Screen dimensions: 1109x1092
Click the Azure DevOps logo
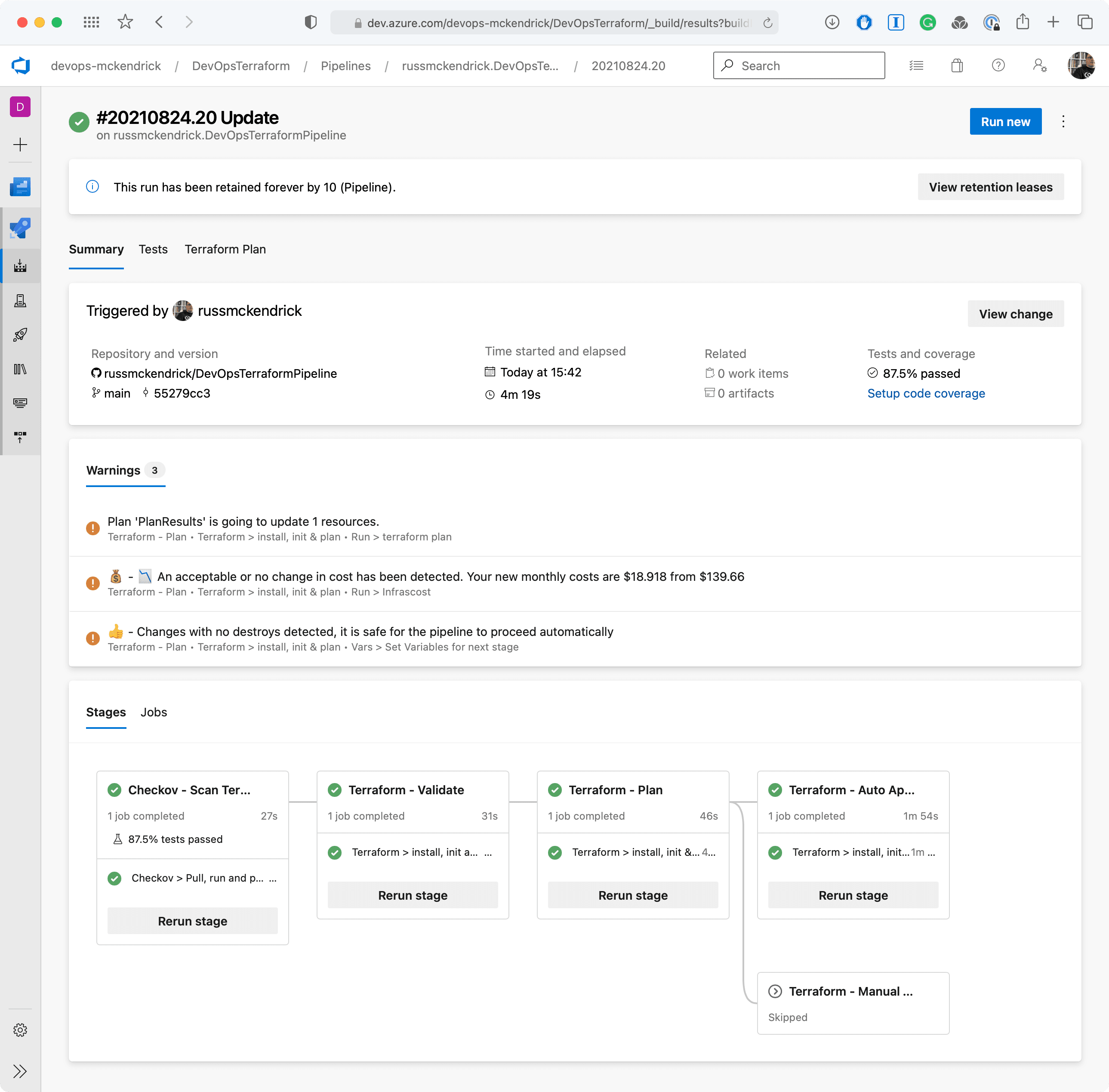21,66
